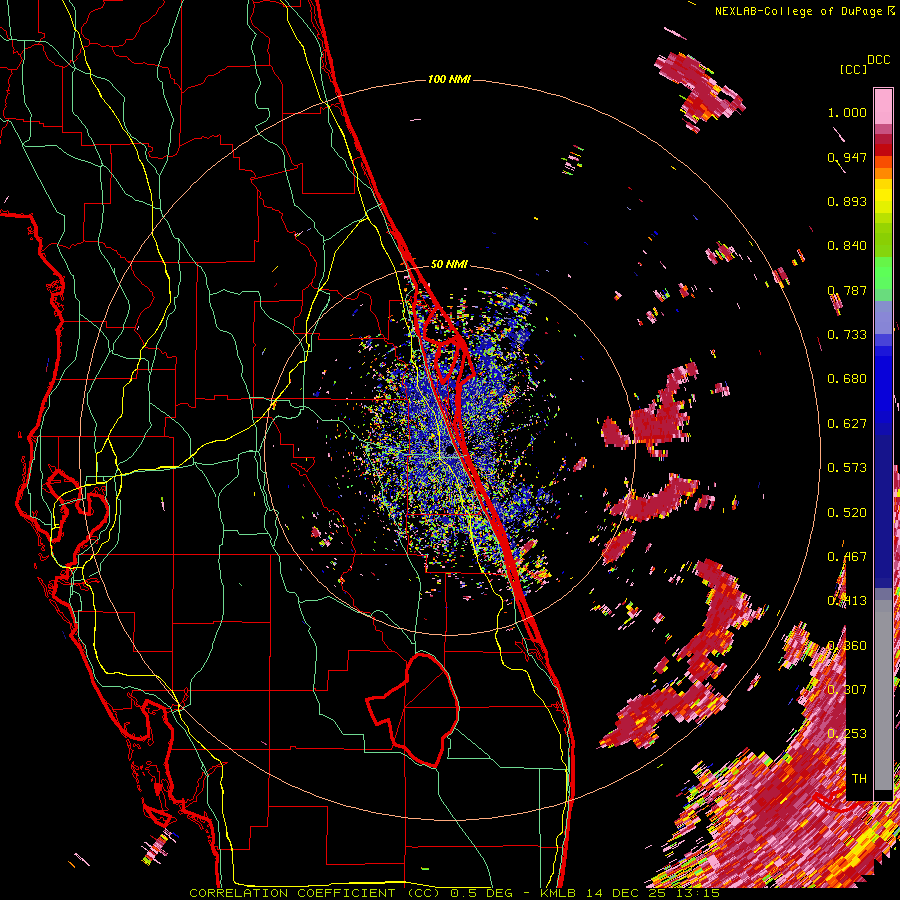
Task: Click the 0.573 legend value
Action: tap(847, 468)
